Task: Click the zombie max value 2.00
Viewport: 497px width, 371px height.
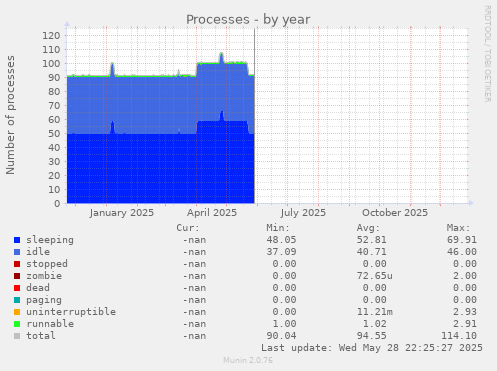Action: click(x=465, y=276)
